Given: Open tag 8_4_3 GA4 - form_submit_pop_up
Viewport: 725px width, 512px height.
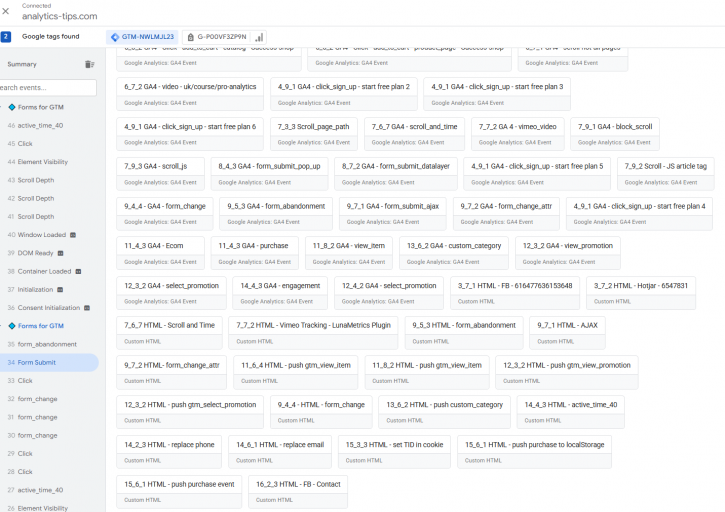Looking at the screenshot, I should (270, 174).
